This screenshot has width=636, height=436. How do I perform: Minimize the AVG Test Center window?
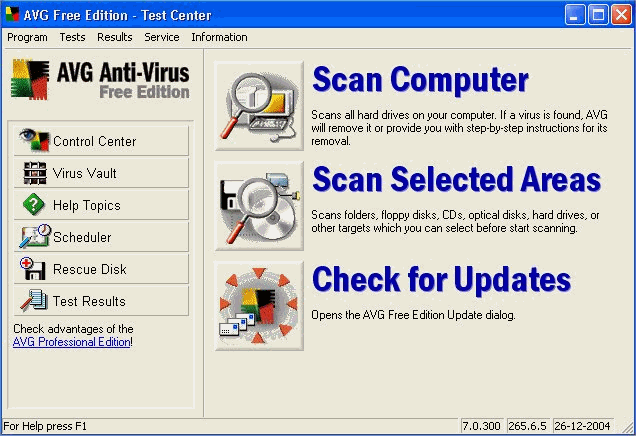click(x=575, y=15)
